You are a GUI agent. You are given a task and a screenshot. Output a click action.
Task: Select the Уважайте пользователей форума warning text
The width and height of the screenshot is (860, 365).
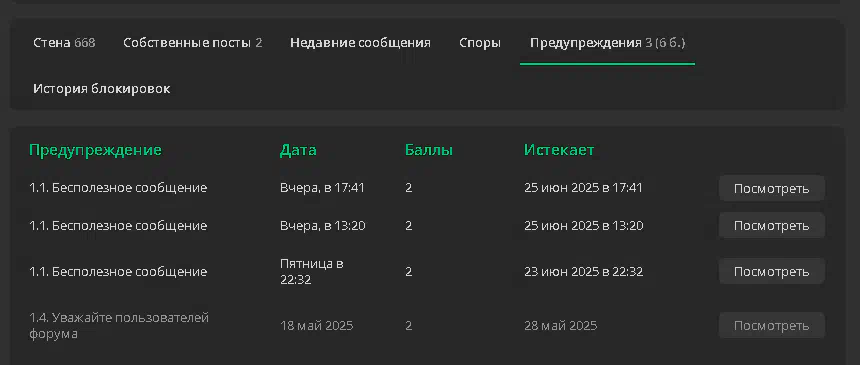(x=119, y=325)
